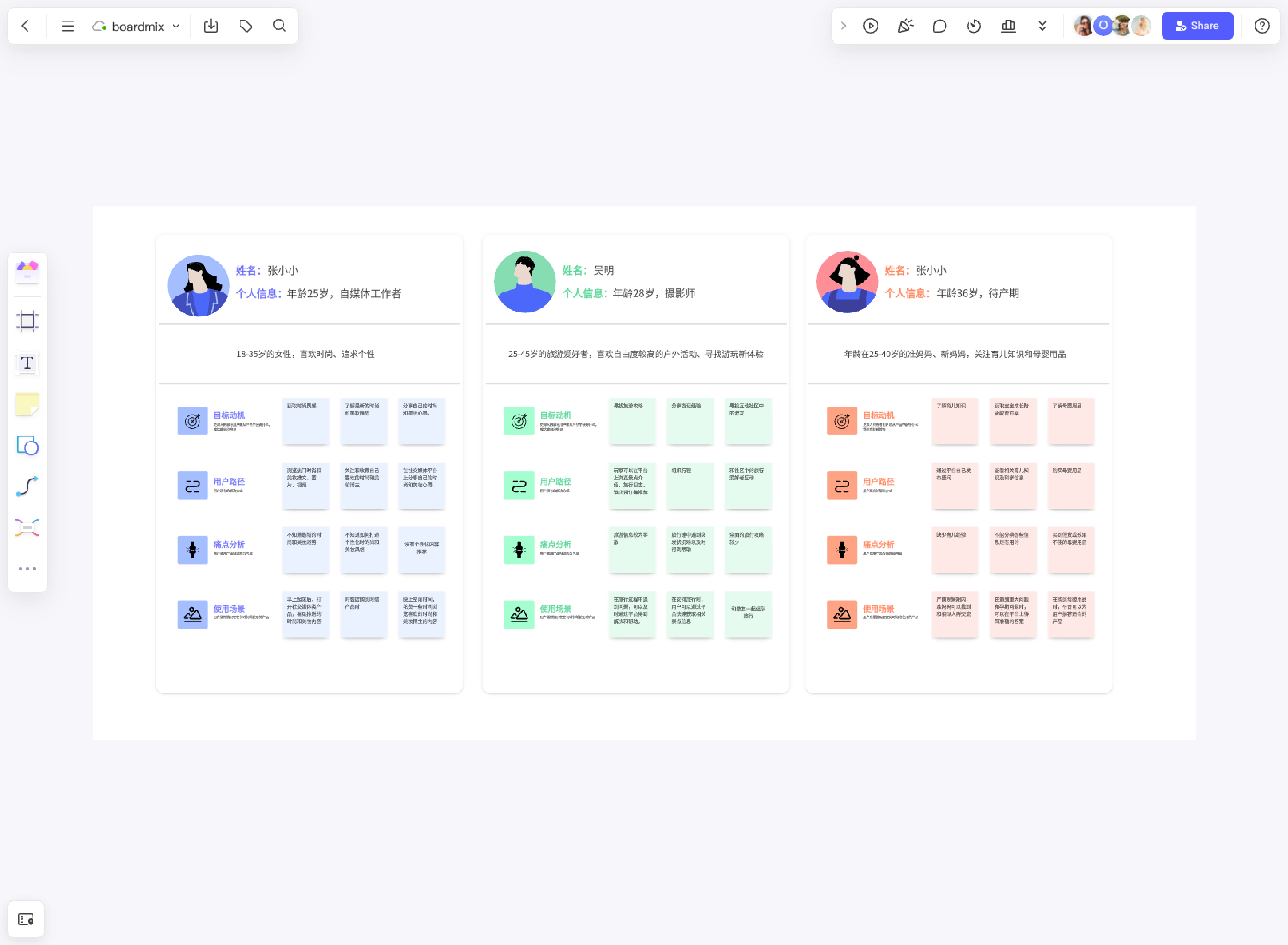Screen dimensions: 1288x945
Task: Expand more tools double chevron
Action: click(x=1042, y=26)
